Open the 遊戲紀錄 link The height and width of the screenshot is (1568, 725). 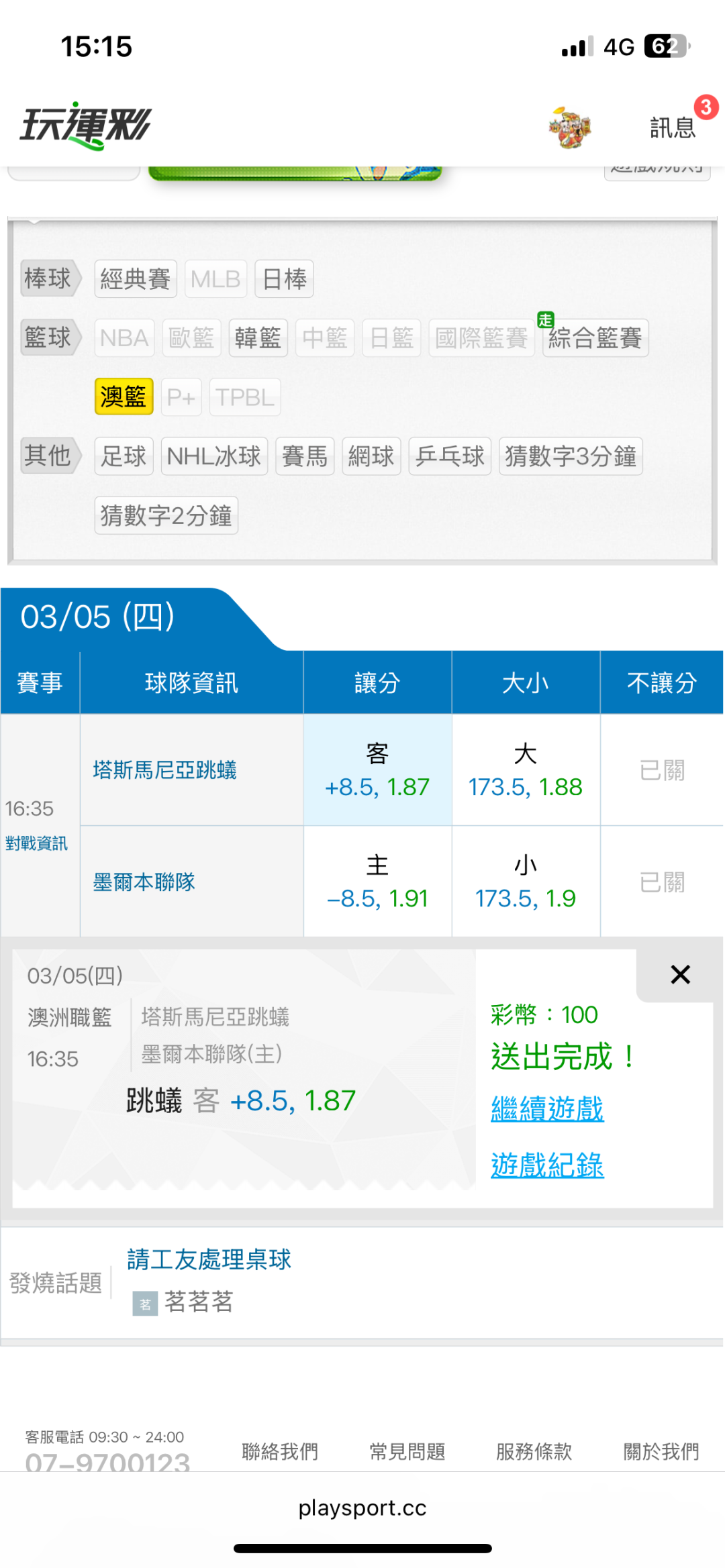[x=547, y=1165]
